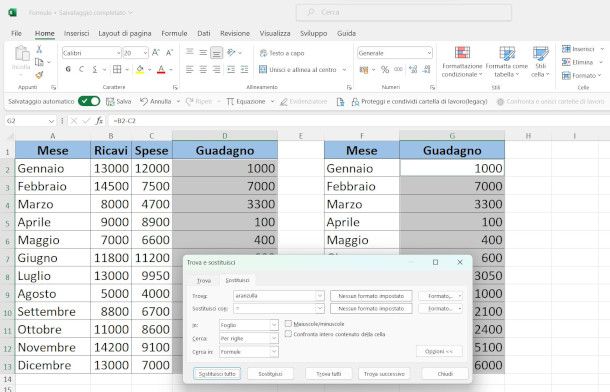Open the font size 20 dropdown

tap(145, 52)
